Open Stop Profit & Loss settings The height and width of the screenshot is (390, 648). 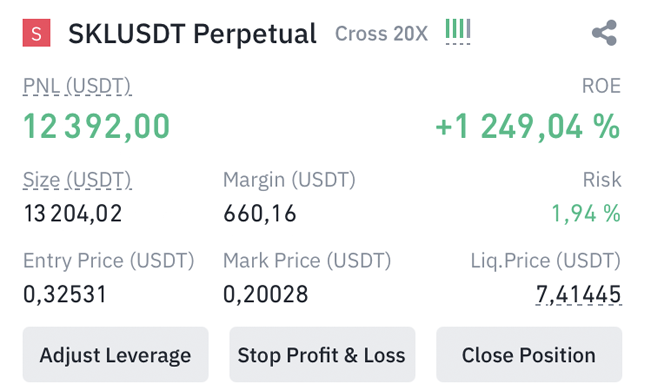tap(322, 354)
